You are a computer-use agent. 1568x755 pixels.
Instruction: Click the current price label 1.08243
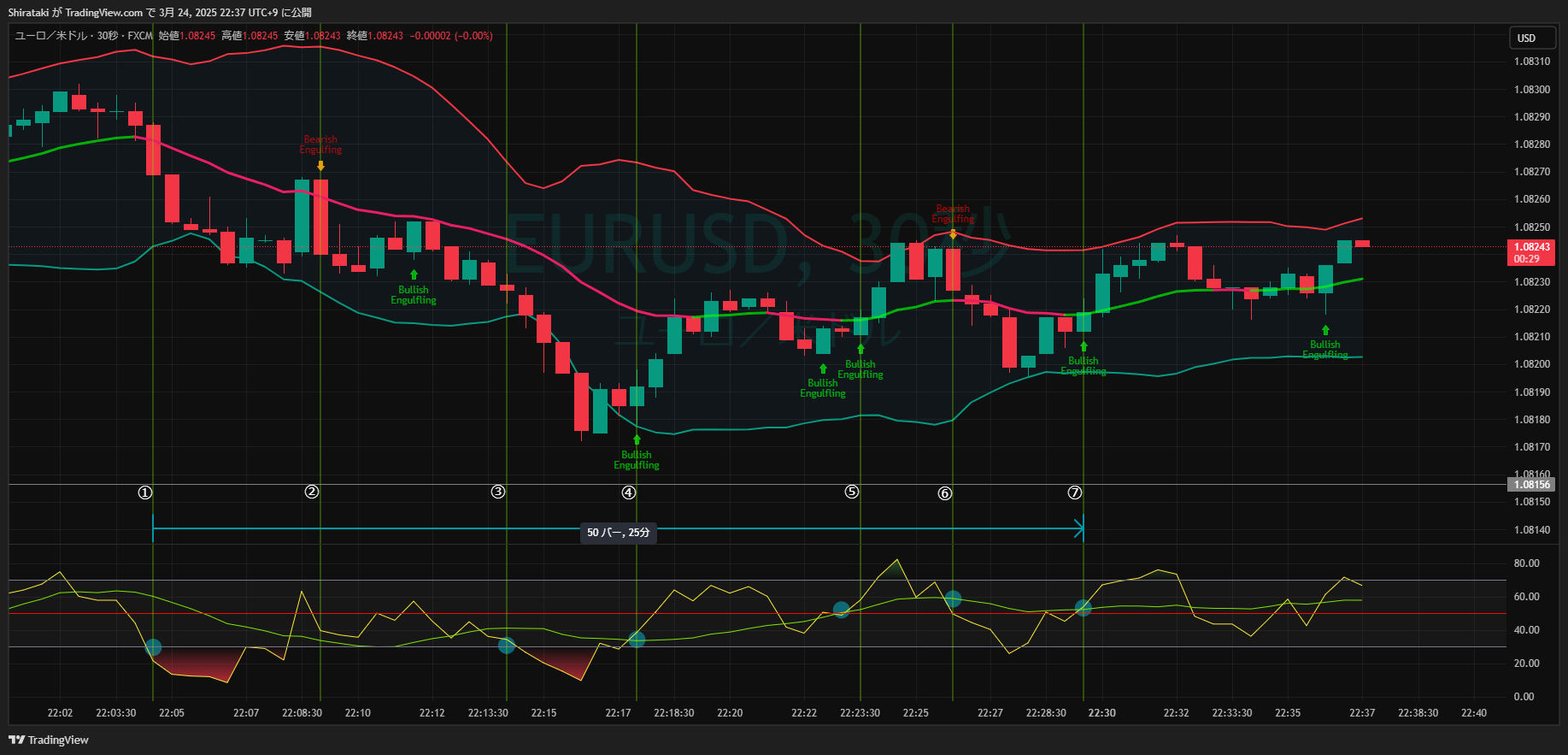coord(1531,247)
